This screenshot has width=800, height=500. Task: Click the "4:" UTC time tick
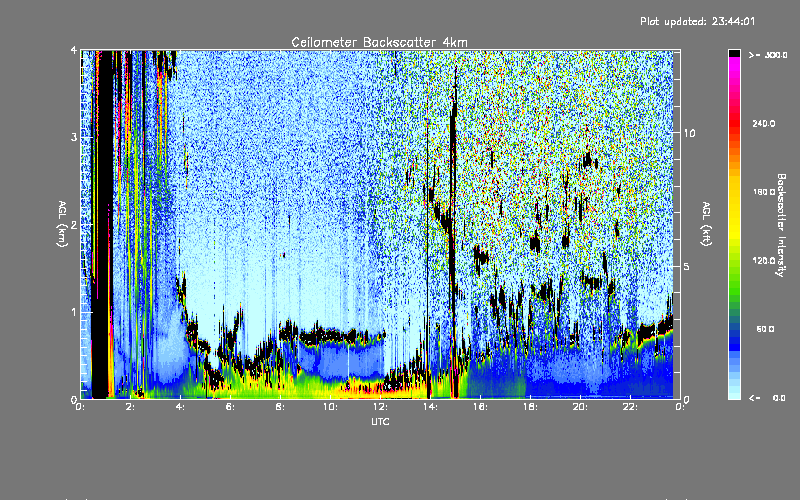pyautogui.click(x=181, y=407)
